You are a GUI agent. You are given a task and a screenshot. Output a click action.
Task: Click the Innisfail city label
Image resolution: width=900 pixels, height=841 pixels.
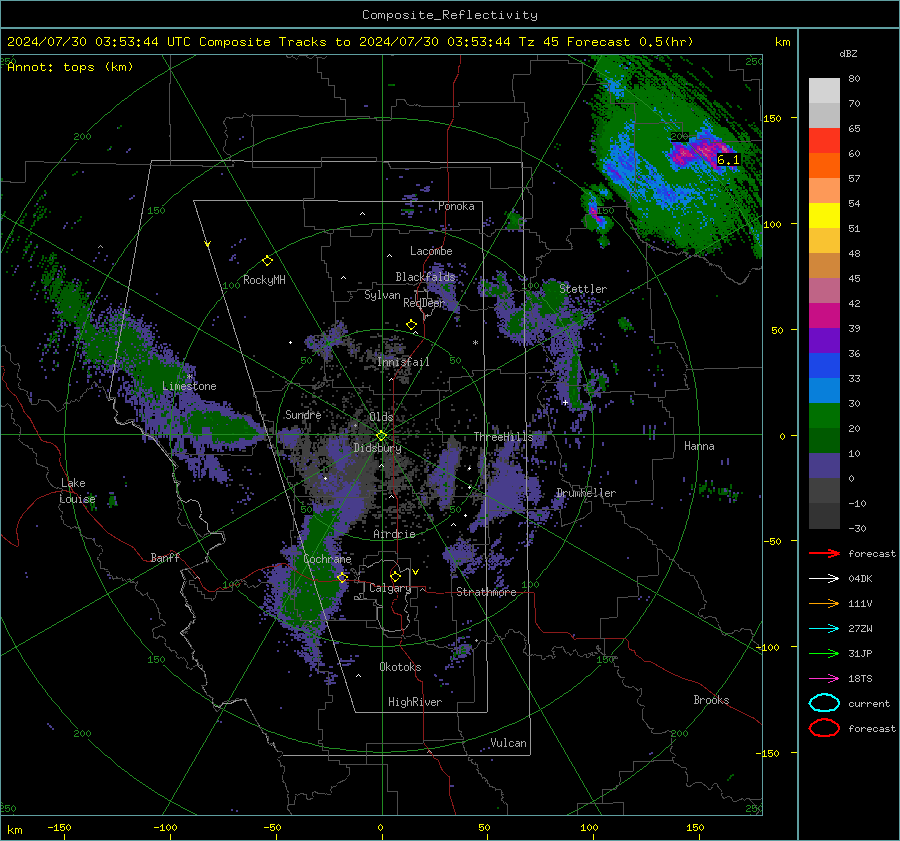(403, 362)
